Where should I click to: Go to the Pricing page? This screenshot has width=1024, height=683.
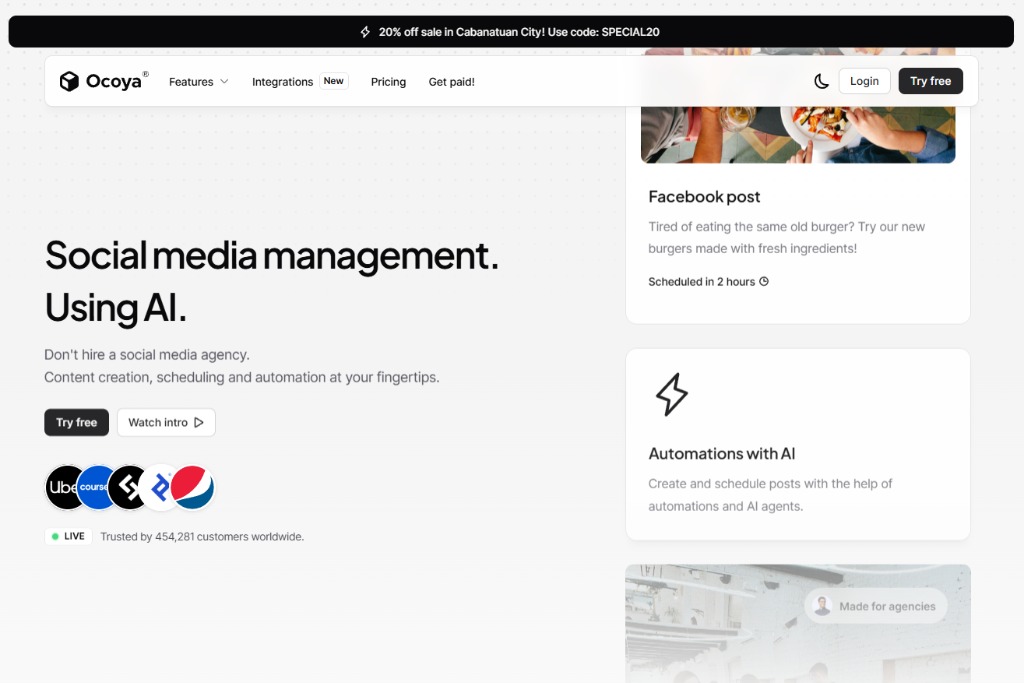pyautogui.click(x=388, y=82)
